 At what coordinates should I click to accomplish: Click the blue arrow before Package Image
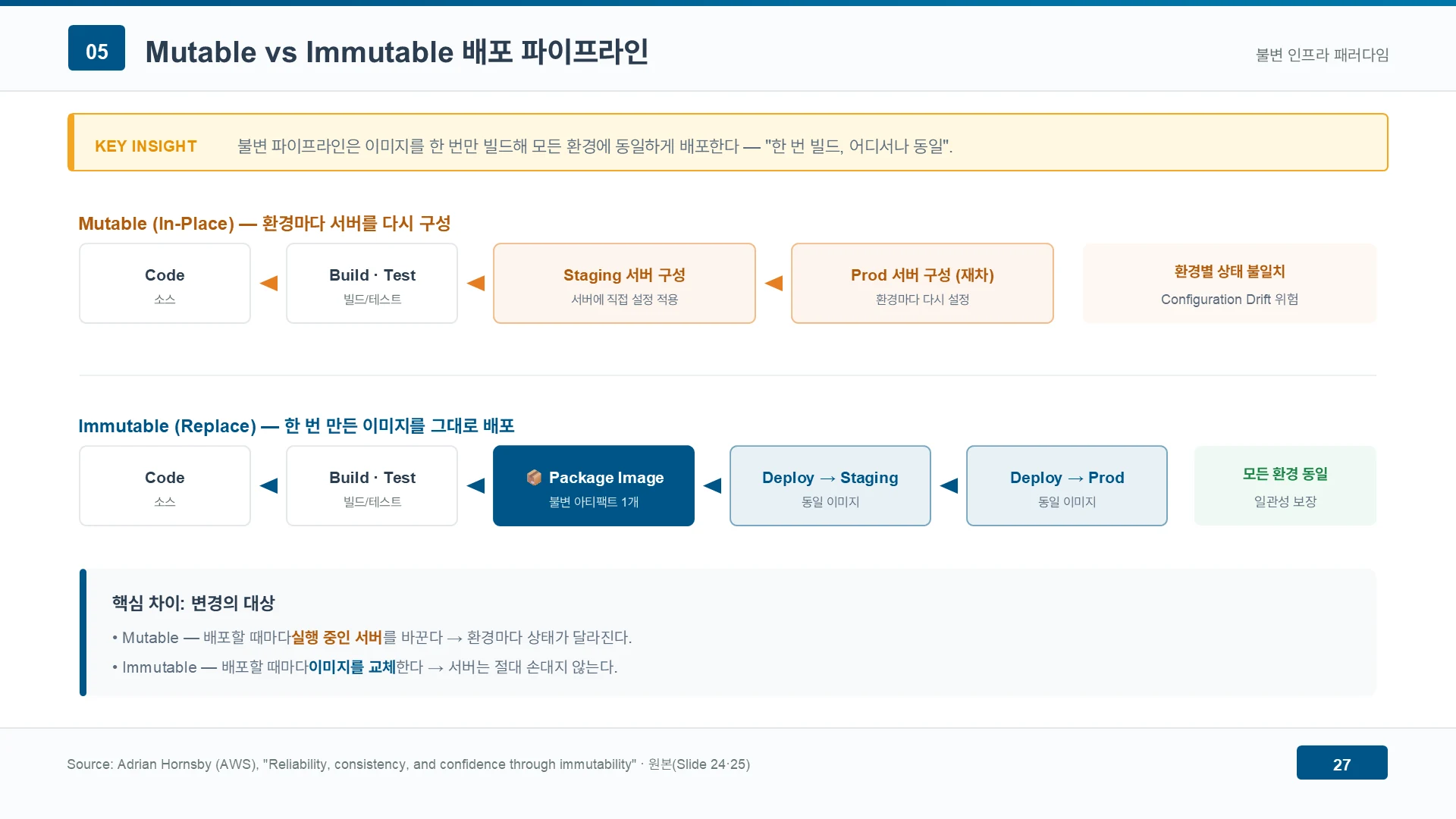[x=475, y=486]
